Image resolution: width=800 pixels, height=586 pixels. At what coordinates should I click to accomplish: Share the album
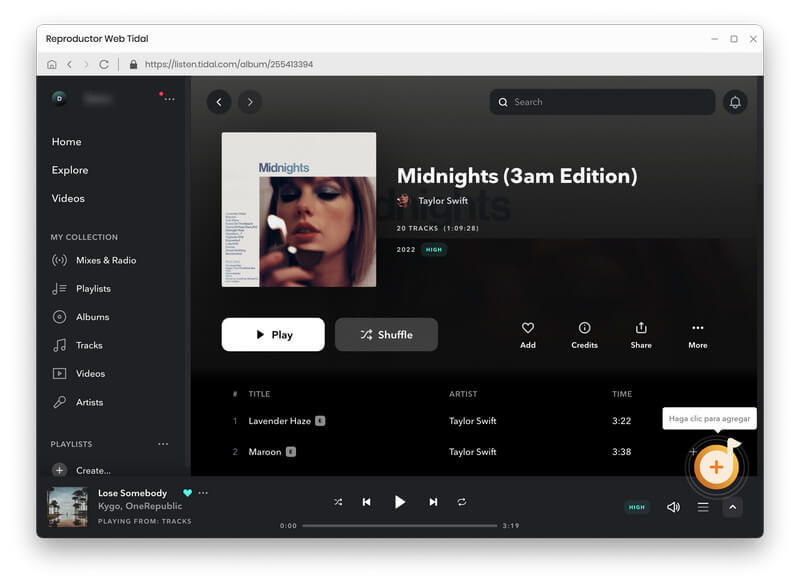(x=641, y=335)
